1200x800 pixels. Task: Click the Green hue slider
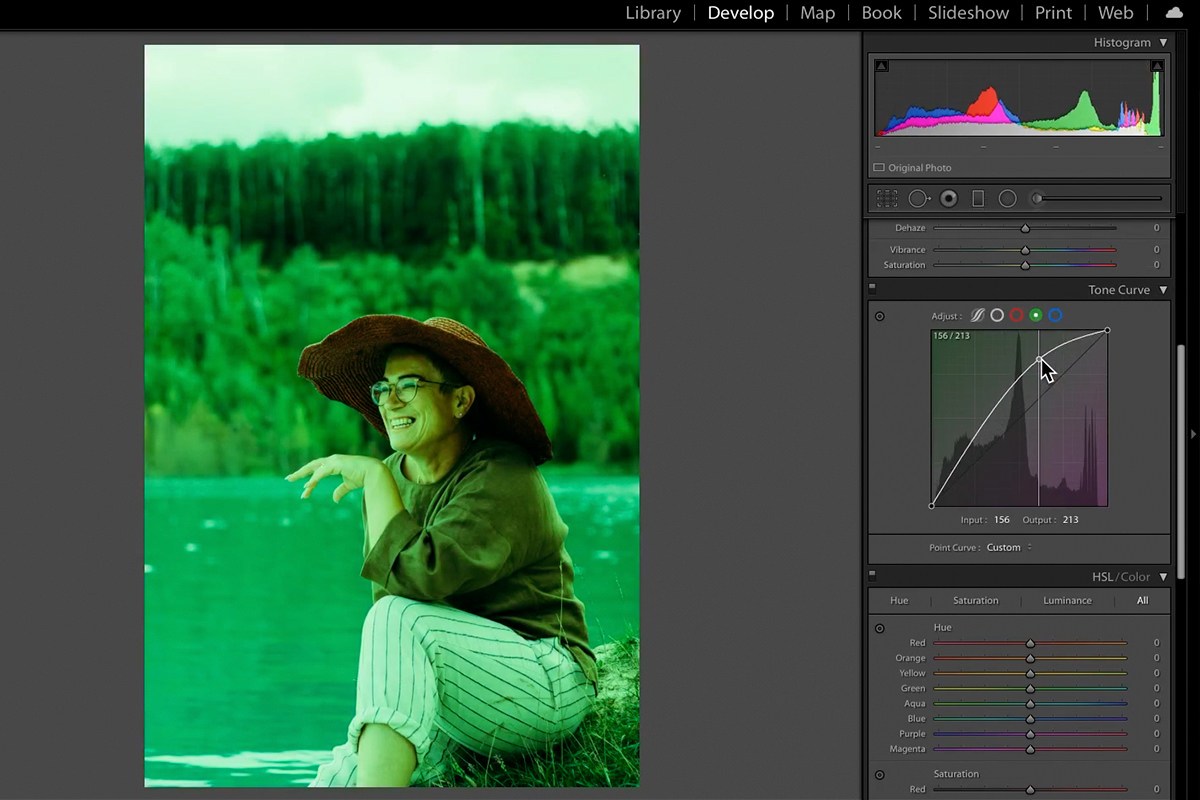click(1030, 688)
